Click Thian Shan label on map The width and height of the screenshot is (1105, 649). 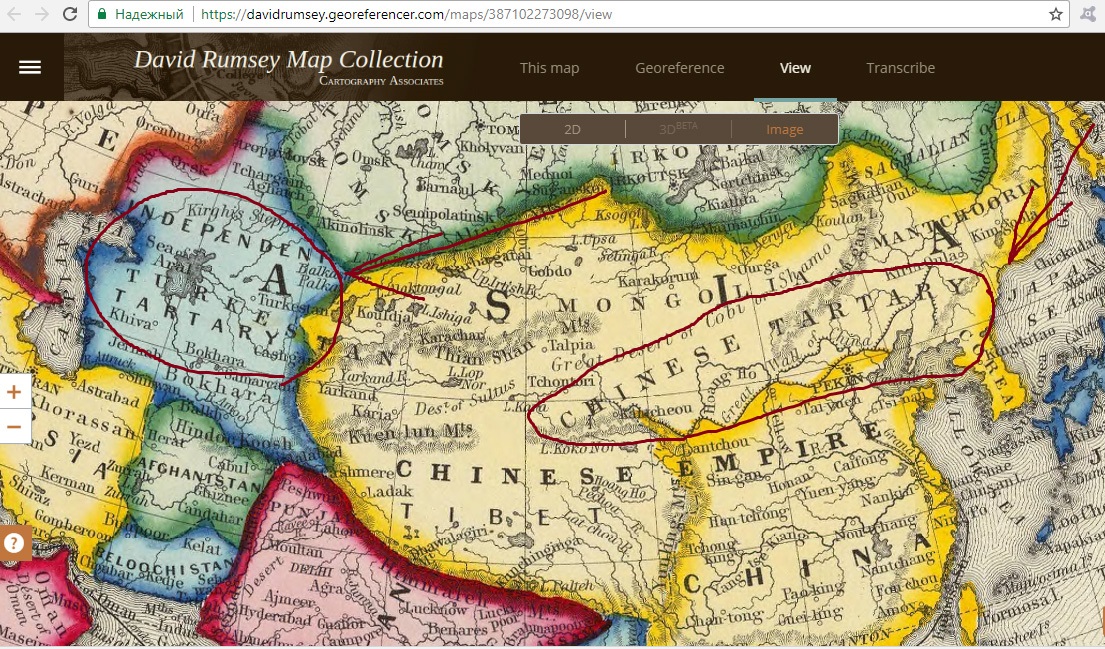coord(483,351)
